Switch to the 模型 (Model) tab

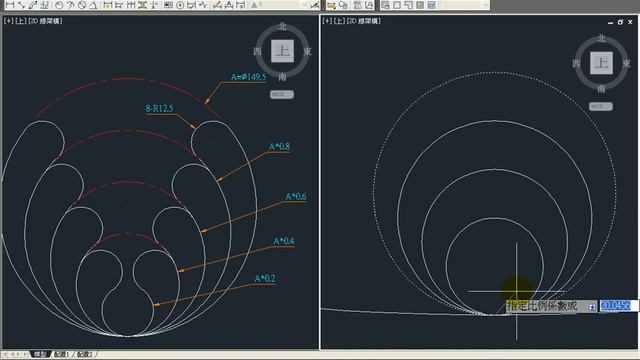click(x=40, y=354)
